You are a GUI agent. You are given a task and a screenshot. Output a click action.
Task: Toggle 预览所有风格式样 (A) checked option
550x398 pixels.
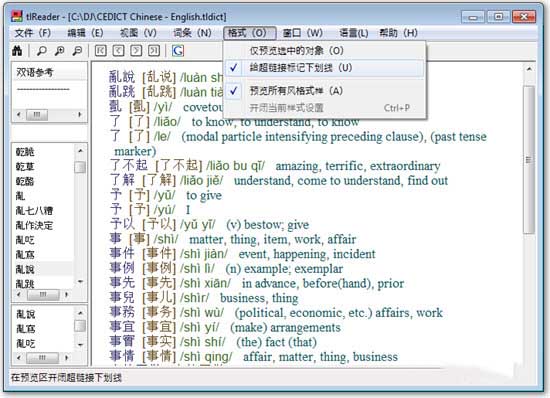click(324, 91)
